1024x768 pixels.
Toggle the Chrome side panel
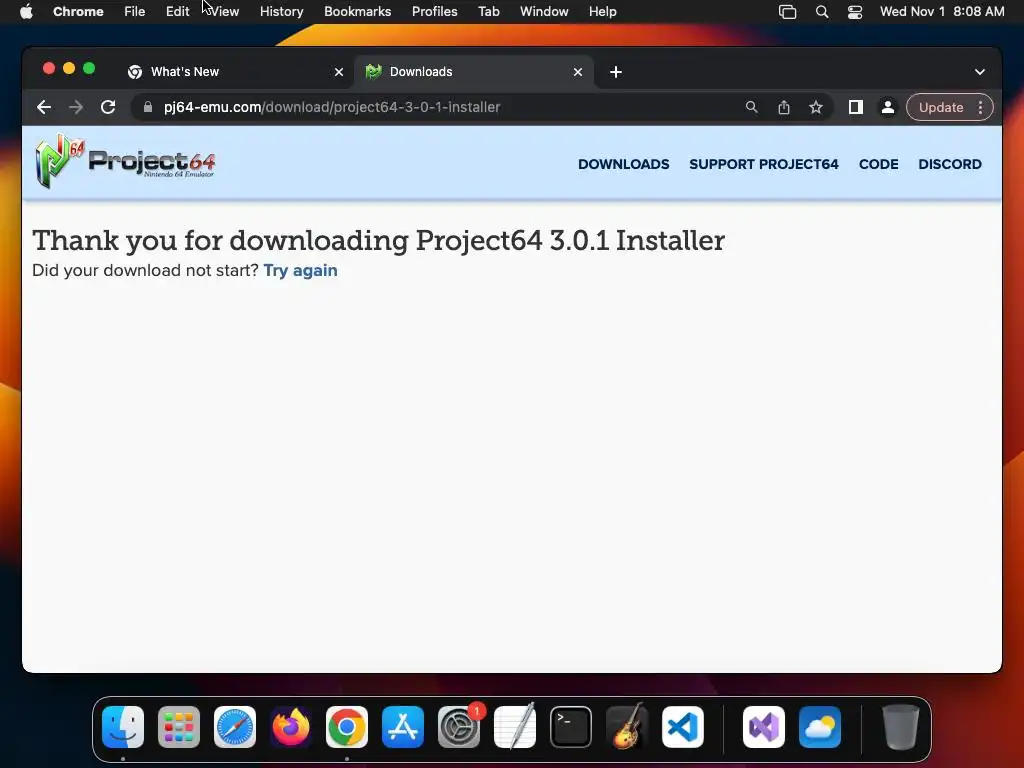tap(856, 107)
